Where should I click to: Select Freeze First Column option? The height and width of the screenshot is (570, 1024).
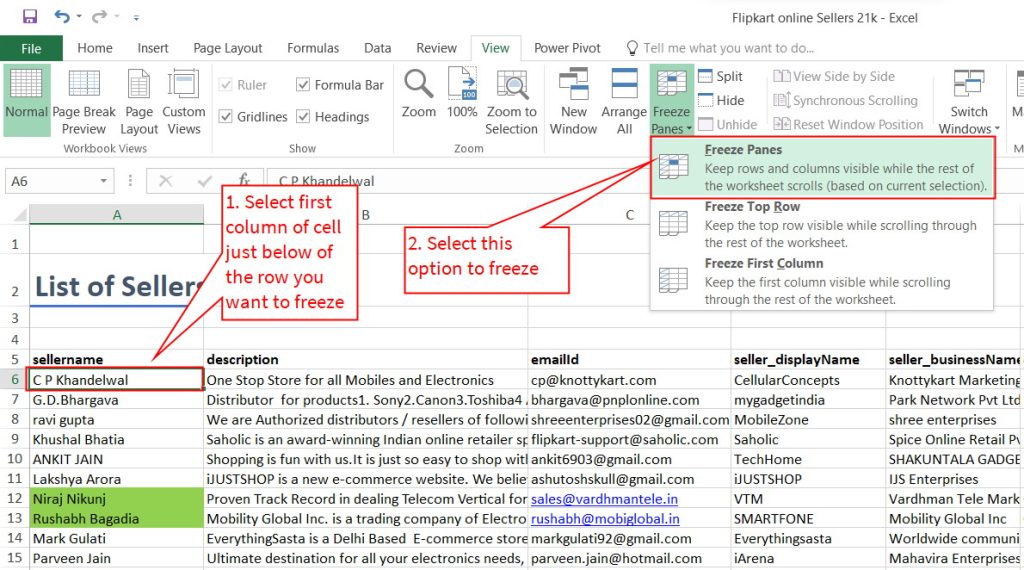click(x=823, y=281)
